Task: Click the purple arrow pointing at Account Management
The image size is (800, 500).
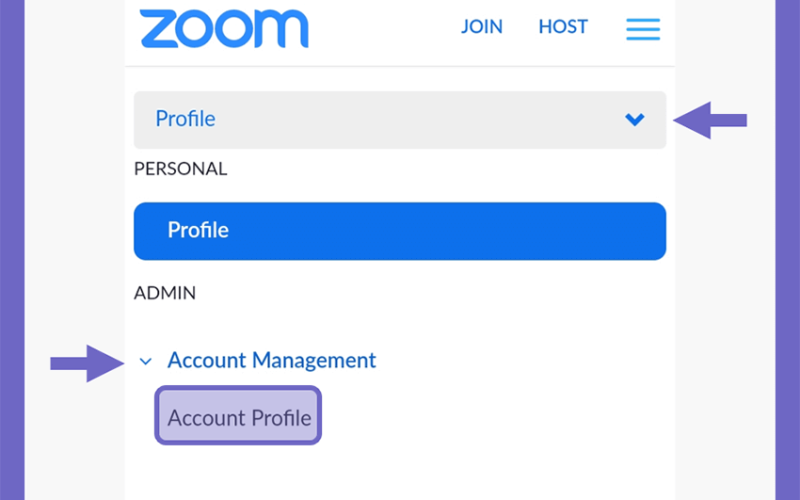Action: point(87,363)
